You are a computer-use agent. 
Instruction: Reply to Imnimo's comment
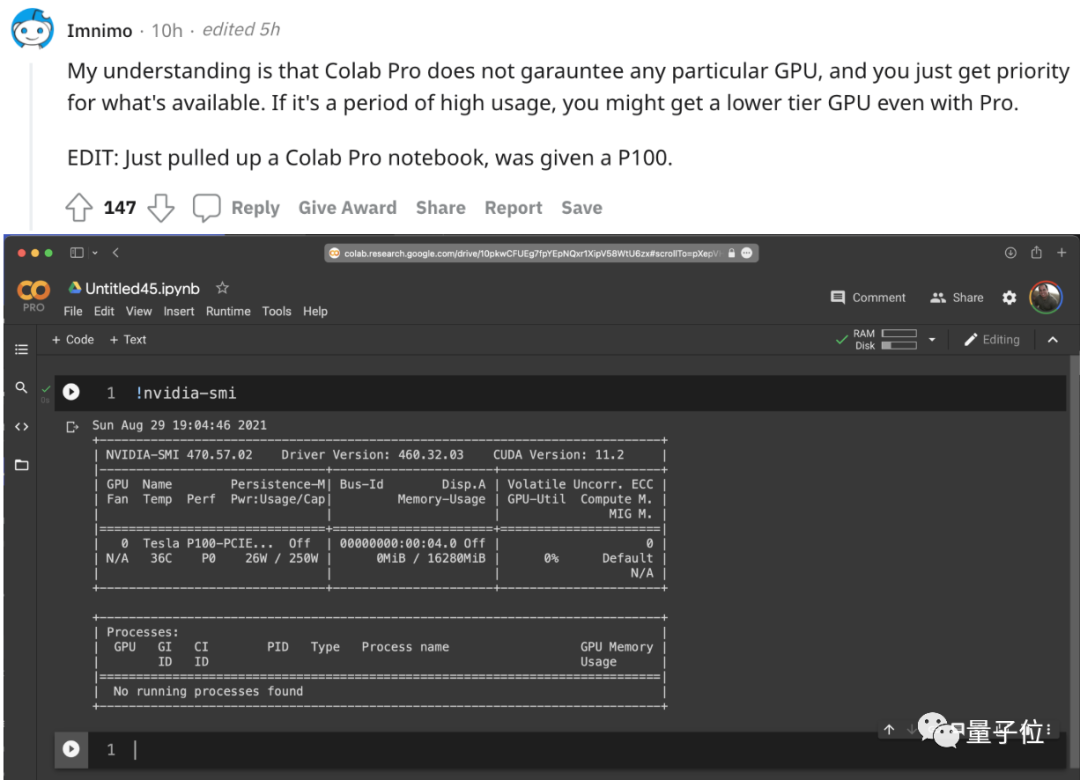click(x=255, y=207)
